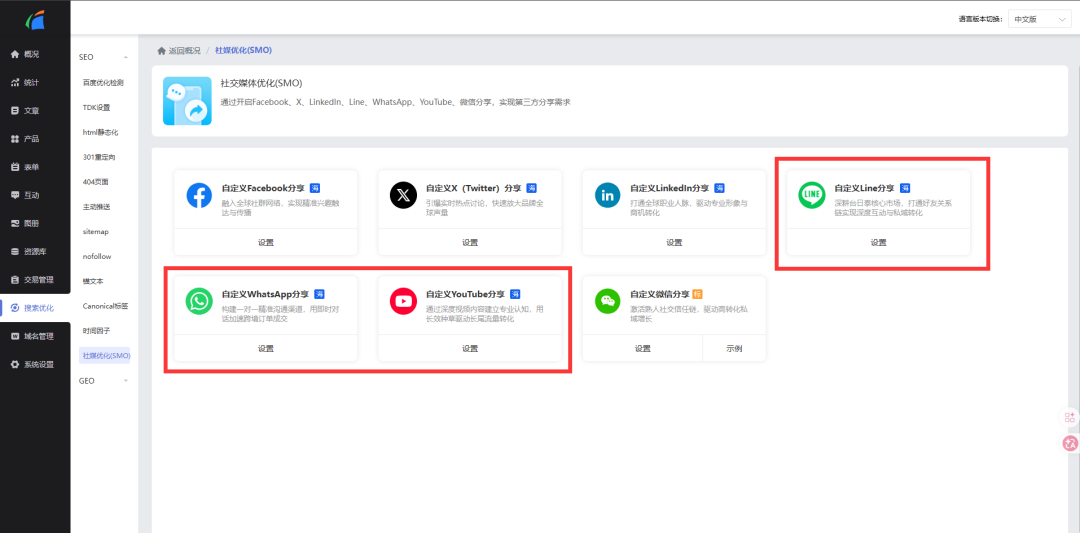This screenshot has height=533, width=1080.
Task: Click the home icon beside 返回概况
Action: coord(161,50)
